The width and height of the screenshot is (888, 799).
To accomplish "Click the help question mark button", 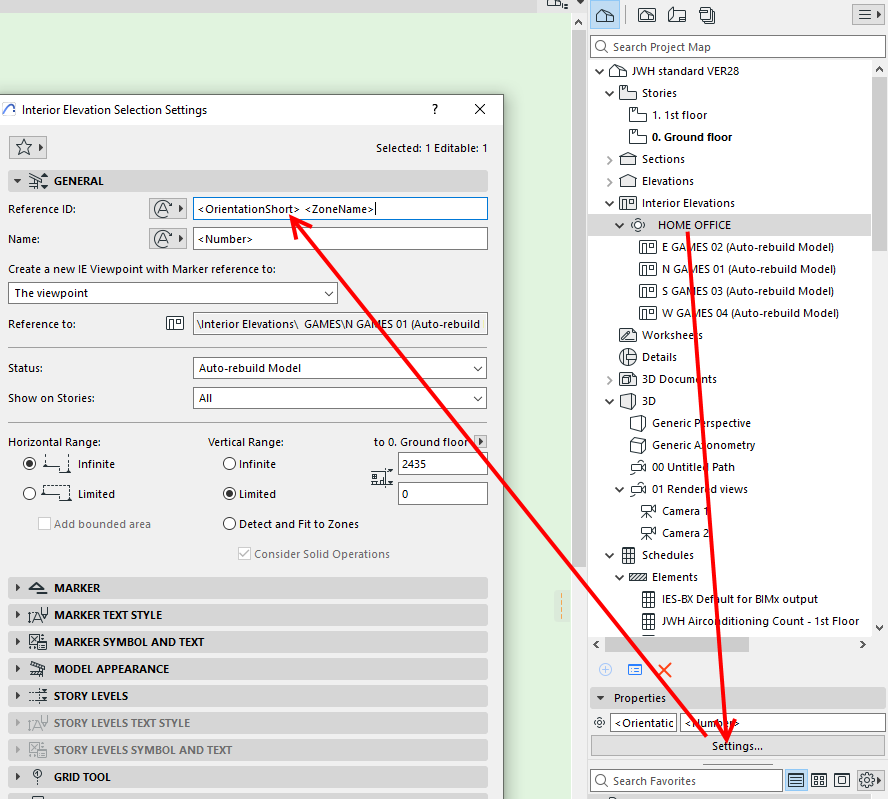I will [435, 109].
